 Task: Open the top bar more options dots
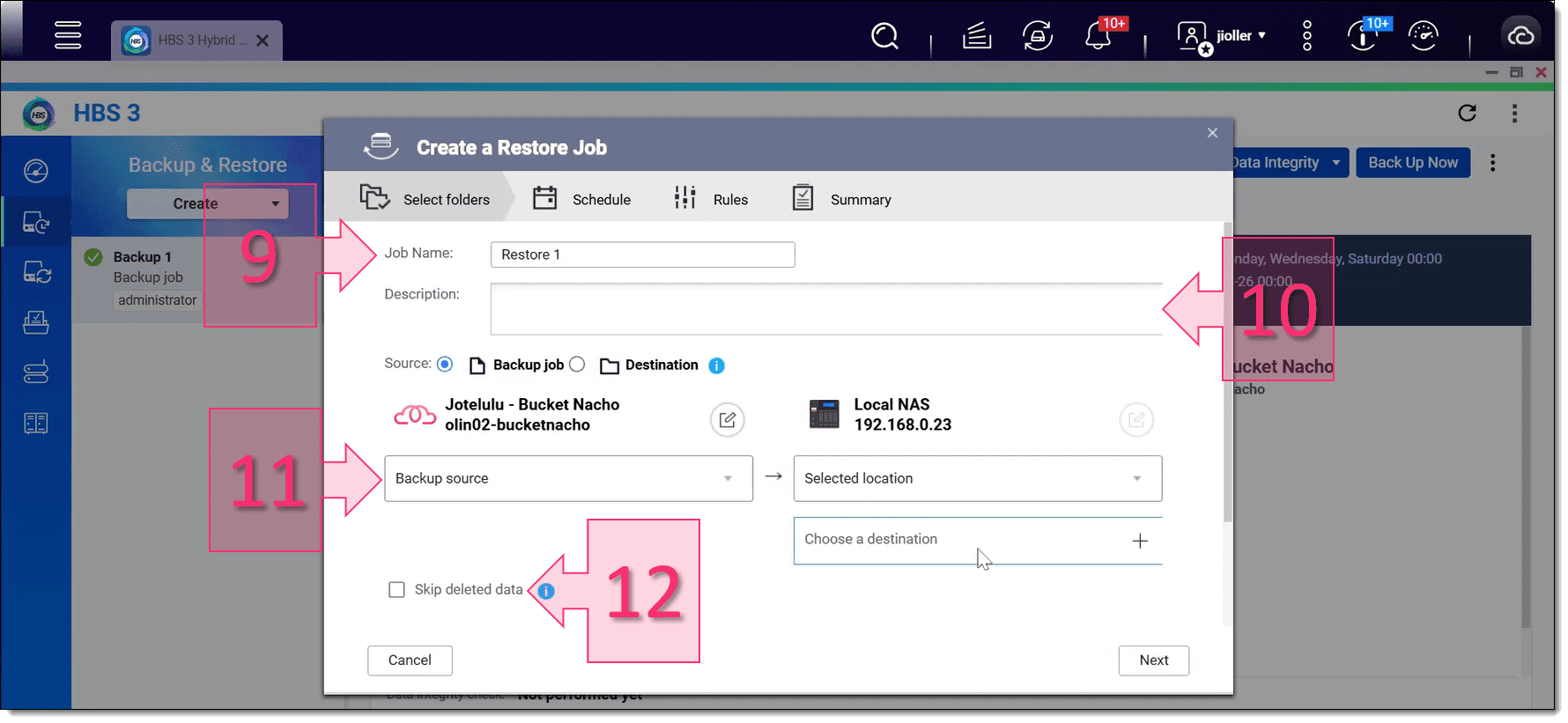[x=1307, y=36]
